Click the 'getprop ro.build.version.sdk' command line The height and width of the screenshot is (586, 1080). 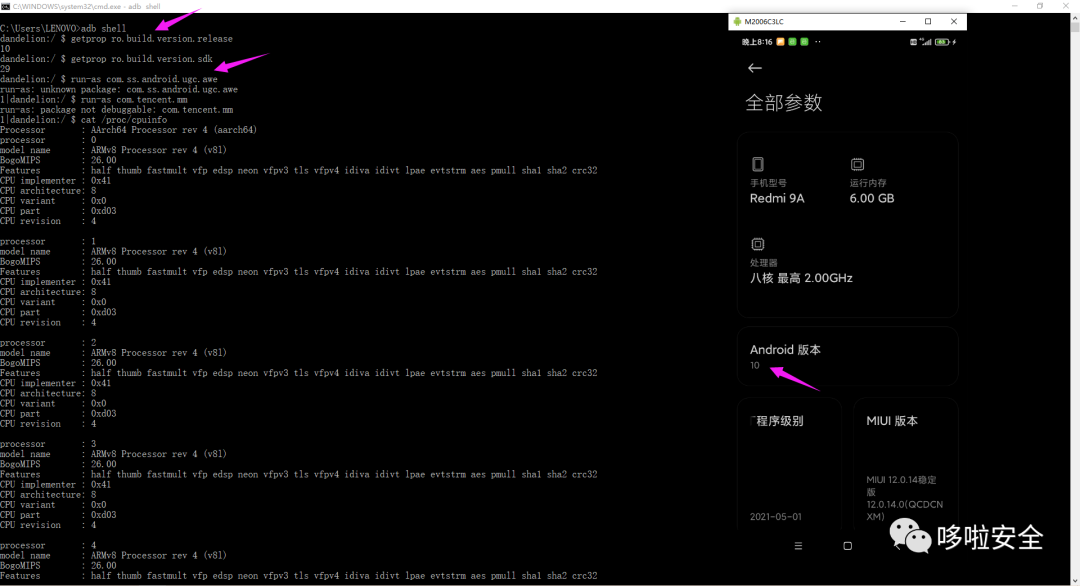point(106,59)
